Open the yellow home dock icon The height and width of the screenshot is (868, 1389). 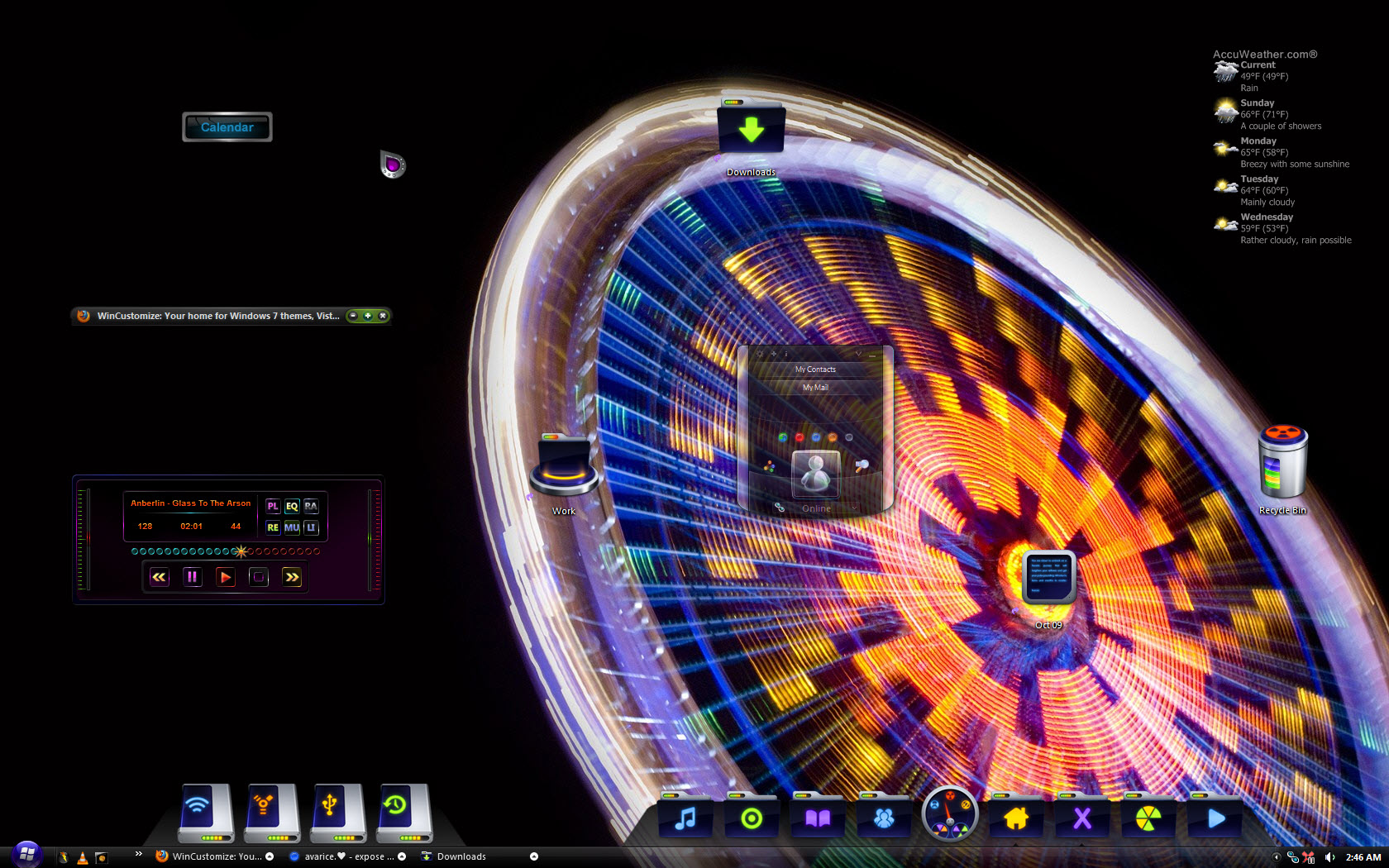pos(1016,818)
